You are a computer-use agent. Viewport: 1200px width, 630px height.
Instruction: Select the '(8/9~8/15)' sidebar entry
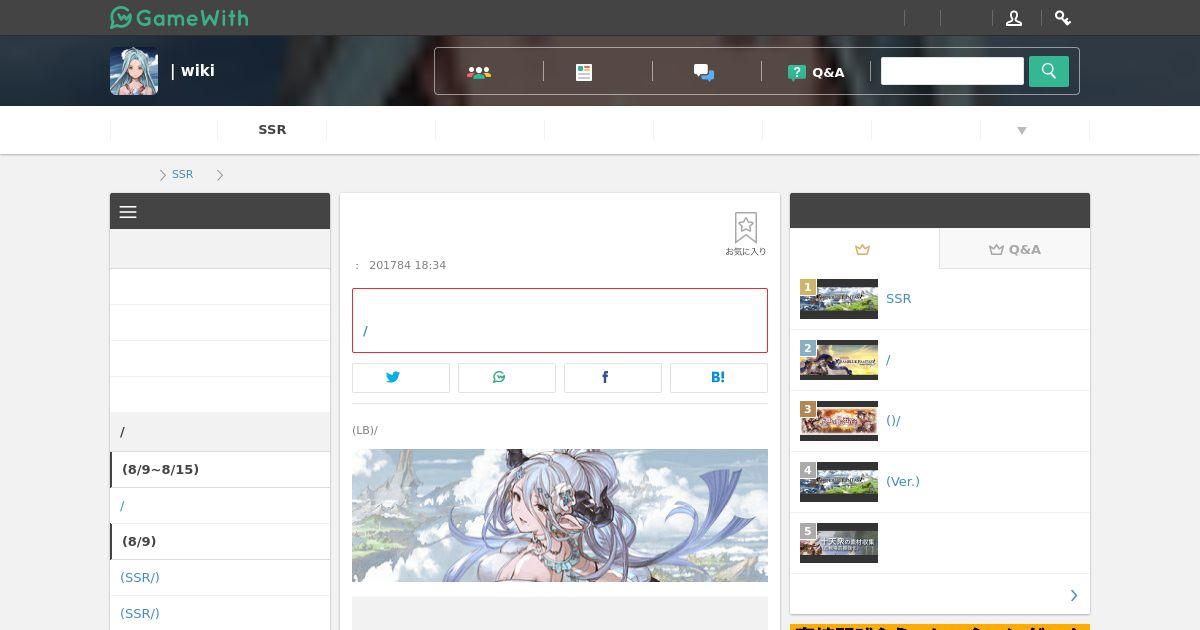[x=220, y=470]
